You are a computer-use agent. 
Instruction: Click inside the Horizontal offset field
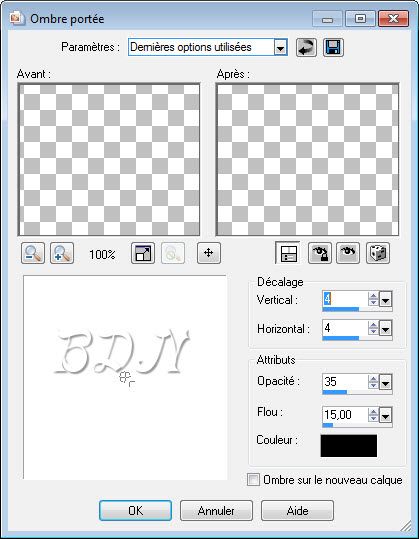344,328
